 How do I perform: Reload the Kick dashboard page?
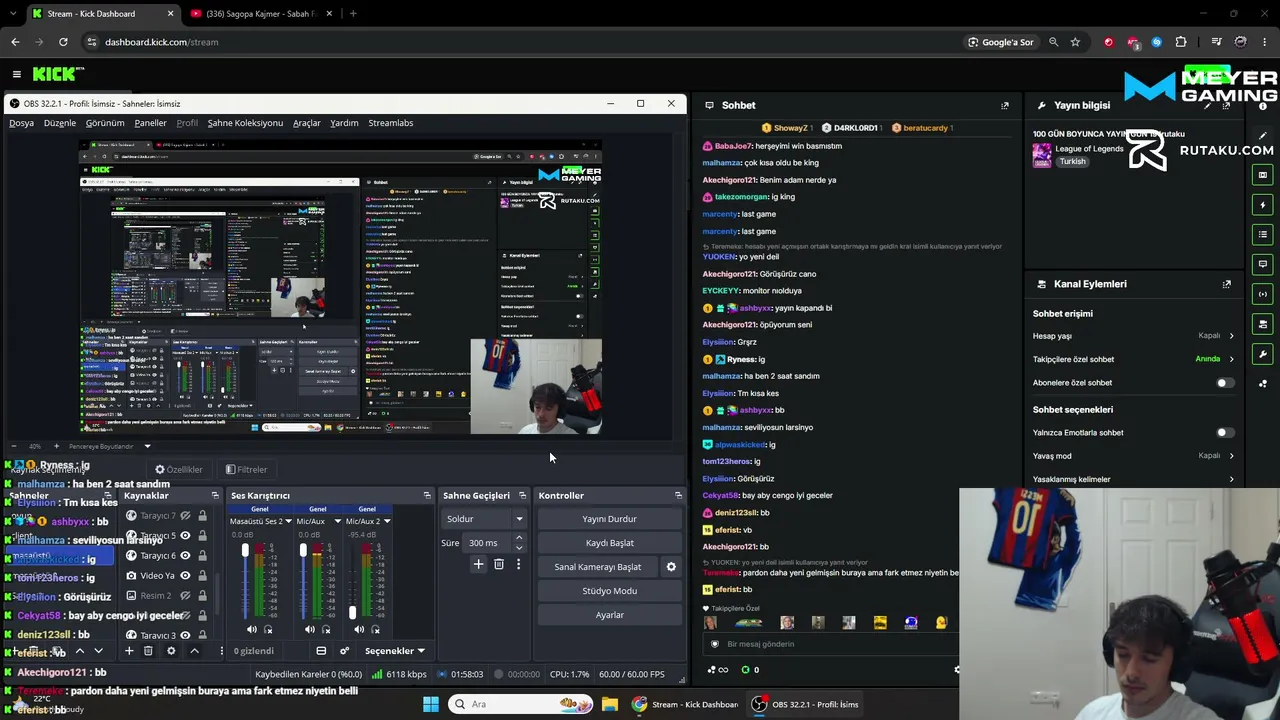point(63,42)
